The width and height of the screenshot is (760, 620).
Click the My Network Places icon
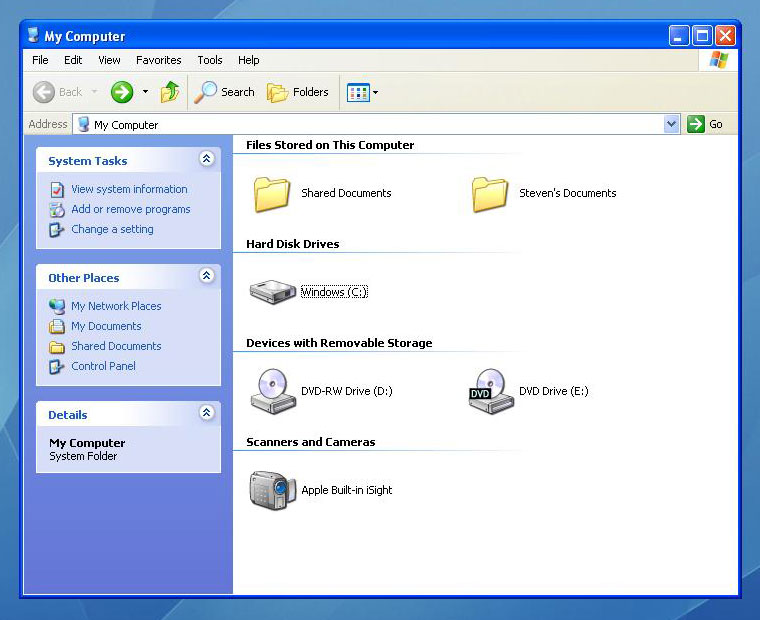tap(57, 306)
